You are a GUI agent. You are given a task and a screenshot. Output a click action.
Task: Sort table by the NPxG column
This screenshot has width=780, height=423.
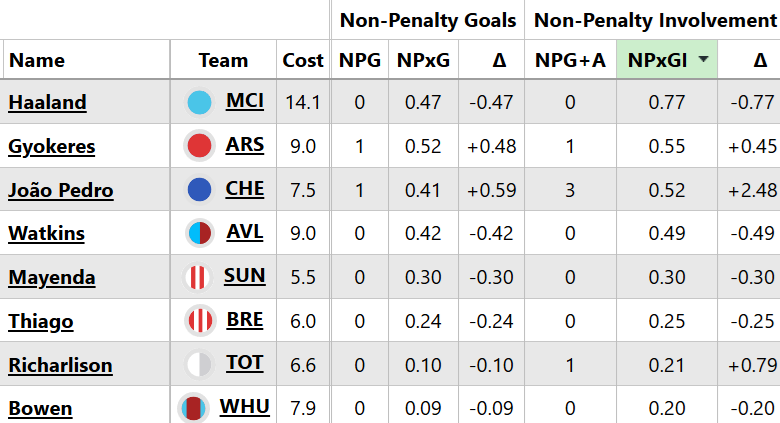(423, 61)
